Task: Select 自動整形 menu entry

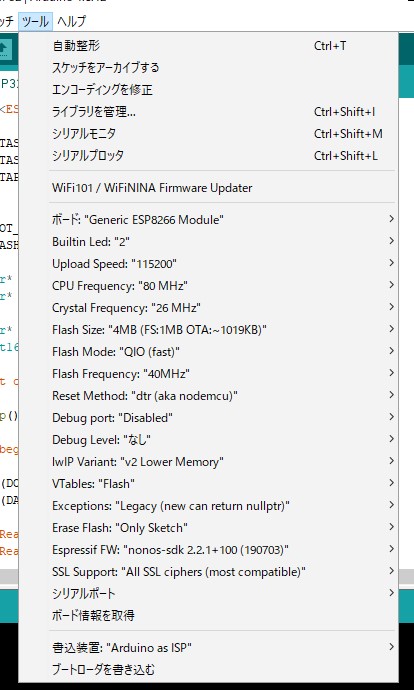Action: tap(209, 45)
